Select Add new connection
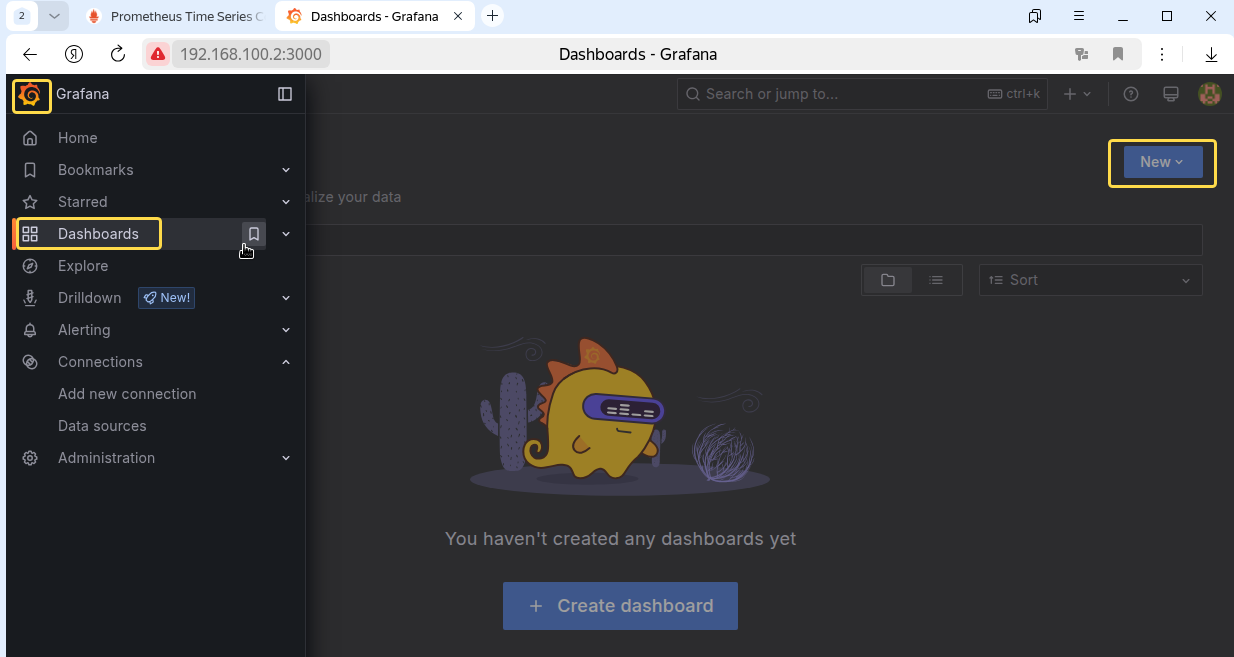The height and width of the screenshot is (657, 1234). coord(127,394)
